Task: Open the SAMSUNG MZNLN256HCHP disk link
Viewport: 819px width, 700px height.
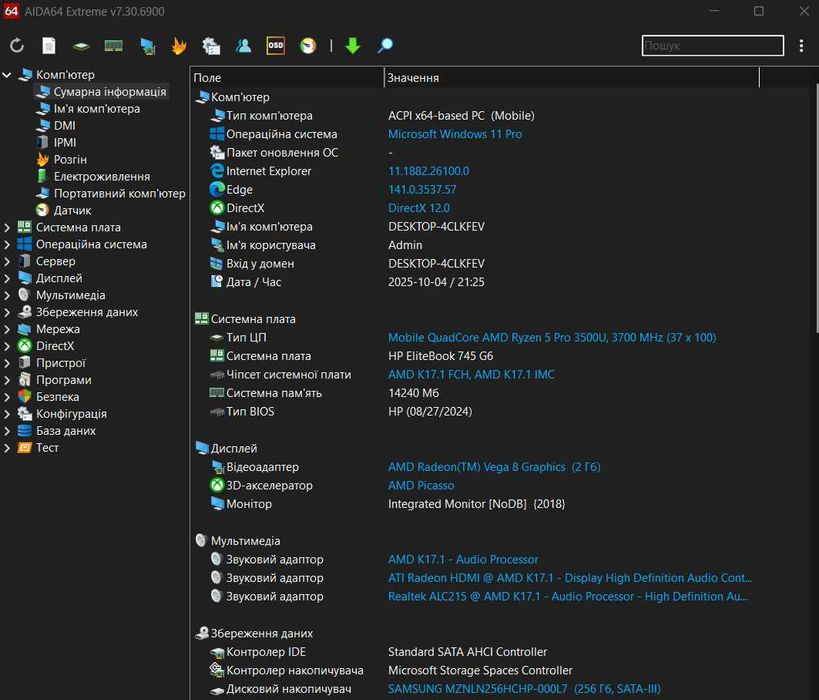Action: [524, 689]
